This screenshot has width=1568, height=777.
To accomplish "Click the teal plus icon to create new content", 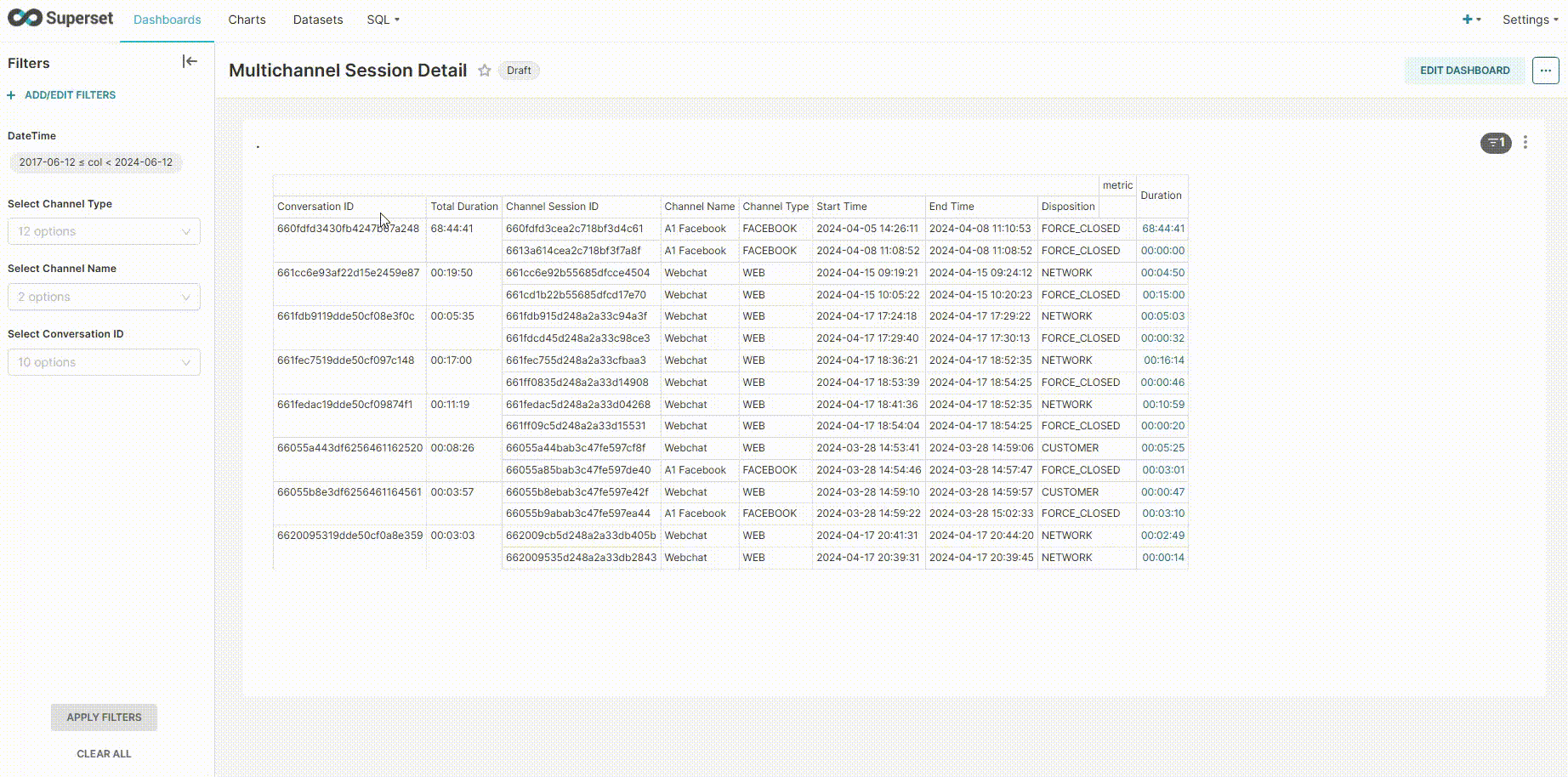I will pyautogui.click(x=1467, y=19).
